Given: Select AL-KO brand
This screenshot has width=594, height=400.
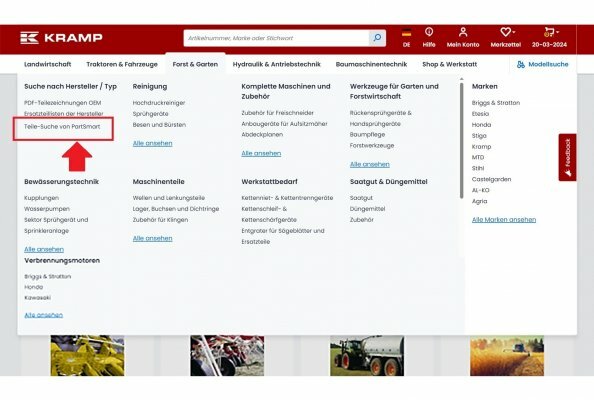Looking at the screenshot, I should (480, 190).
